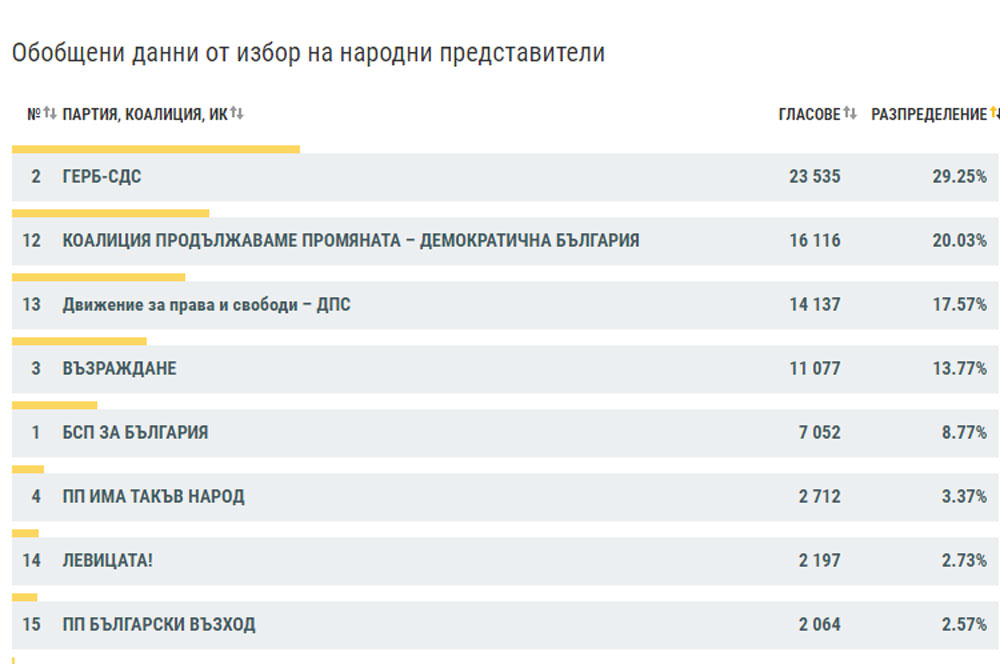This screenshot has width=1000, height=664.
Task: Click sort arrows beside the № column
Action: tap(50, 114)
